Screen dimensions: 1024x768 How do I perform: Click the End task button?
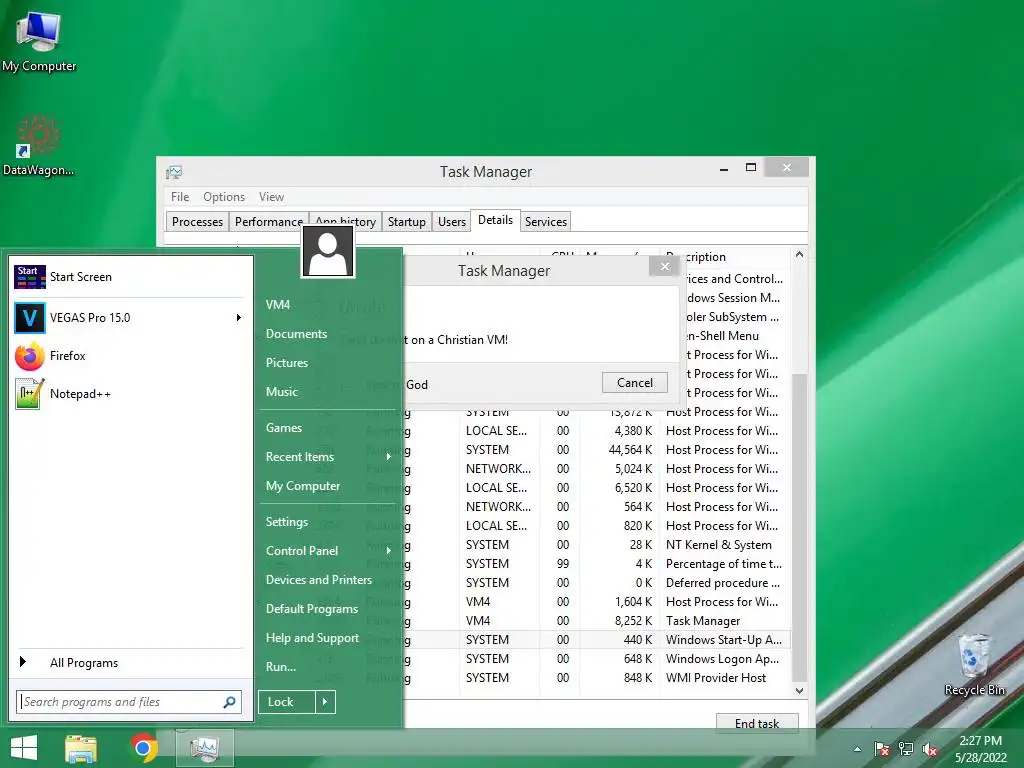point(757,723)
